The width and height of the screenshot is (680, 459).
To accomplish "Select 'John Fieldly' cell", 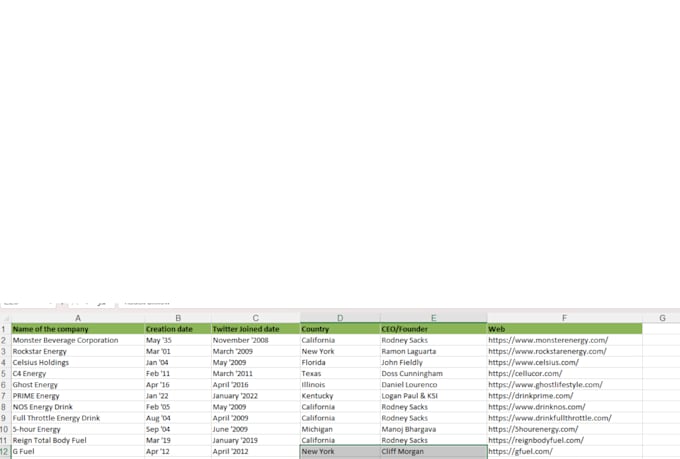I will pyautogui.click(x=434, y=362).
